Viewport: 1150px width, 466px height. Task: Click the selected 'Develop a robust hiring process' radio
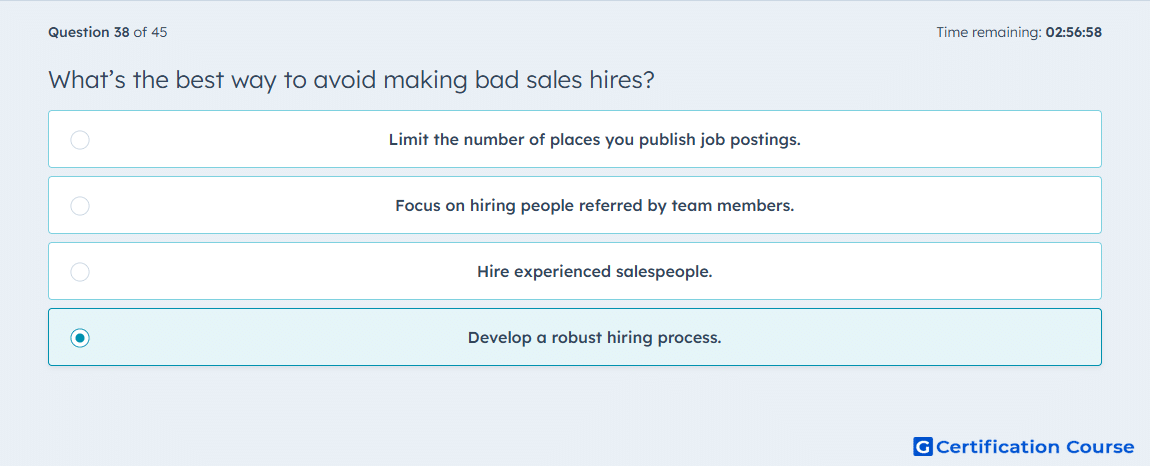(x=80, y=338)
